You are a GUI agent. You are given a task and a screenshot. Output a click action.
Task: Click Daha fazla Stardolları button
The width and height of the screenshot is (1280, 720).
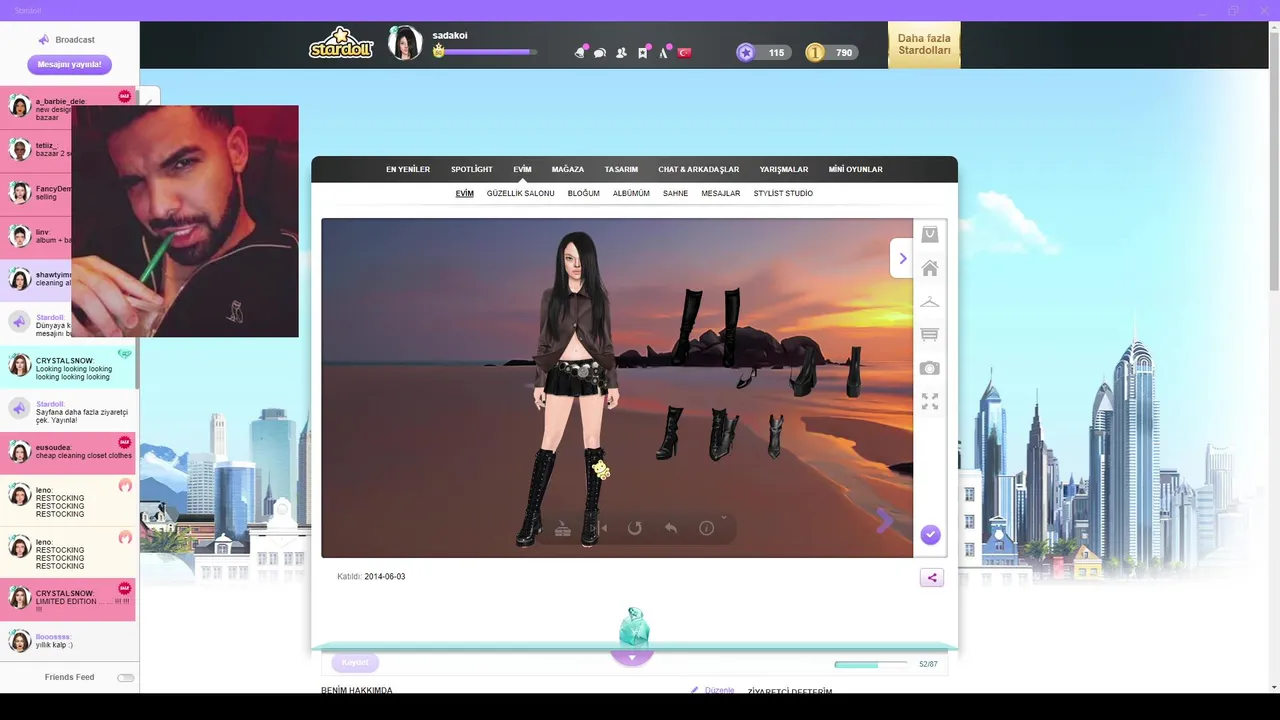(924, 44)
